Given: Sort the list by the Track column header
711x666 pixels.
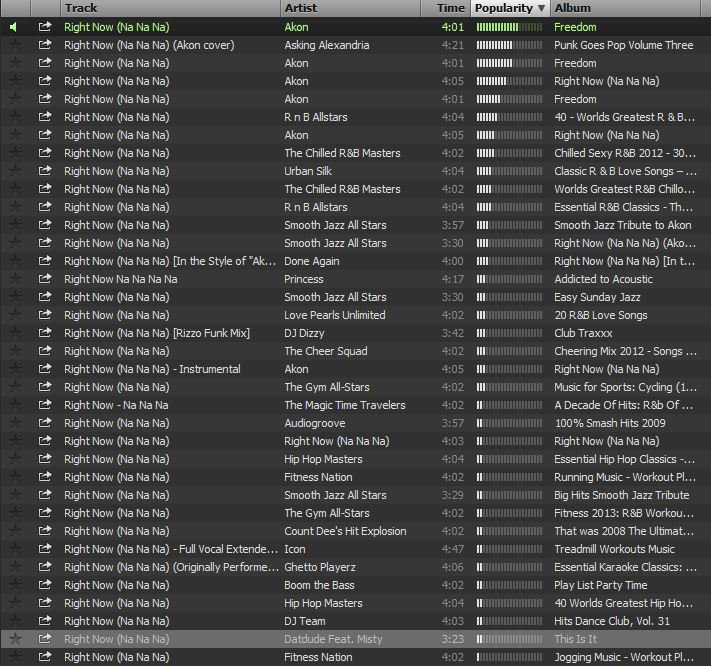Looking at the screenshot, I should (80, 8).
